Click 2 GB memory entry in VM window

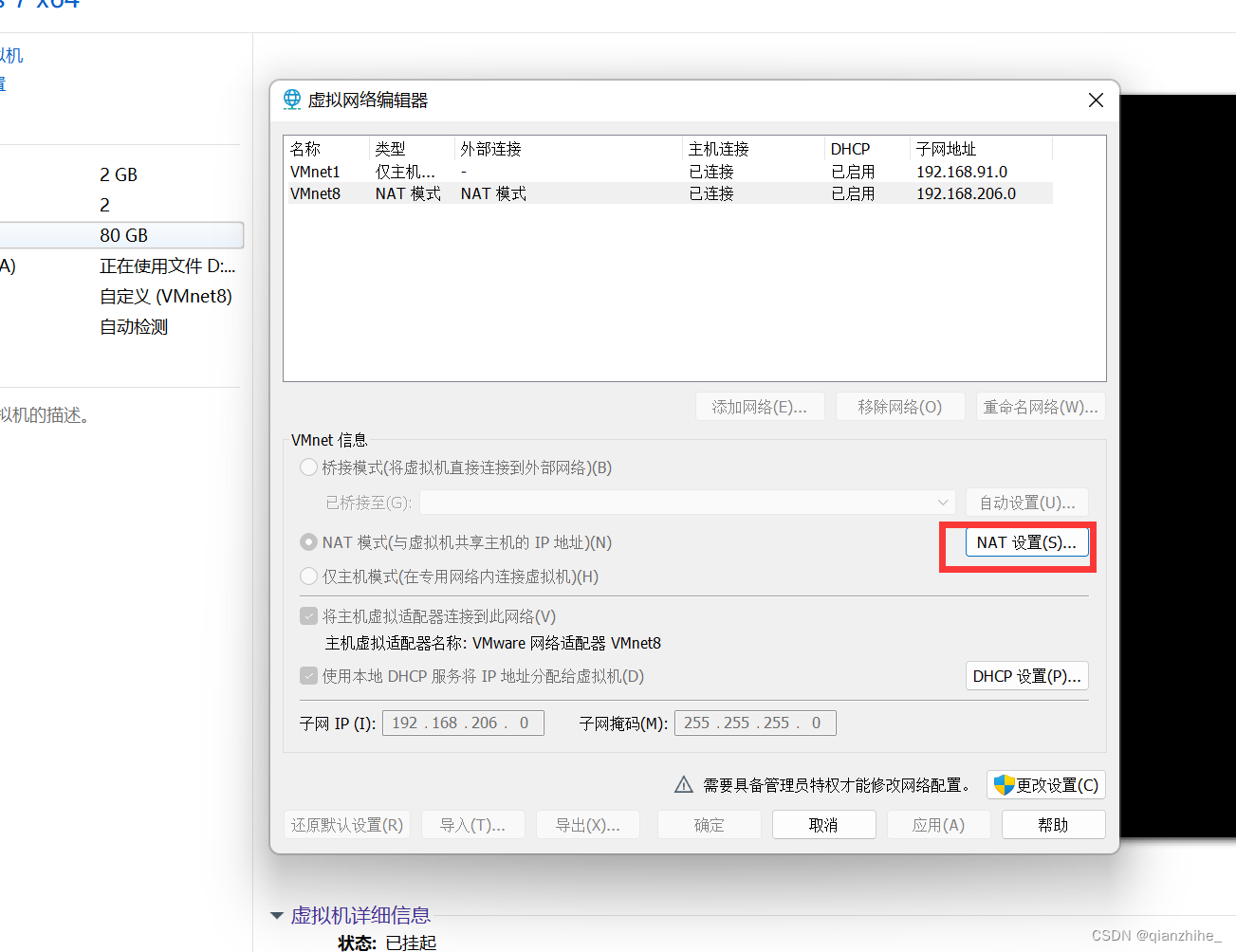click(119, 174)
